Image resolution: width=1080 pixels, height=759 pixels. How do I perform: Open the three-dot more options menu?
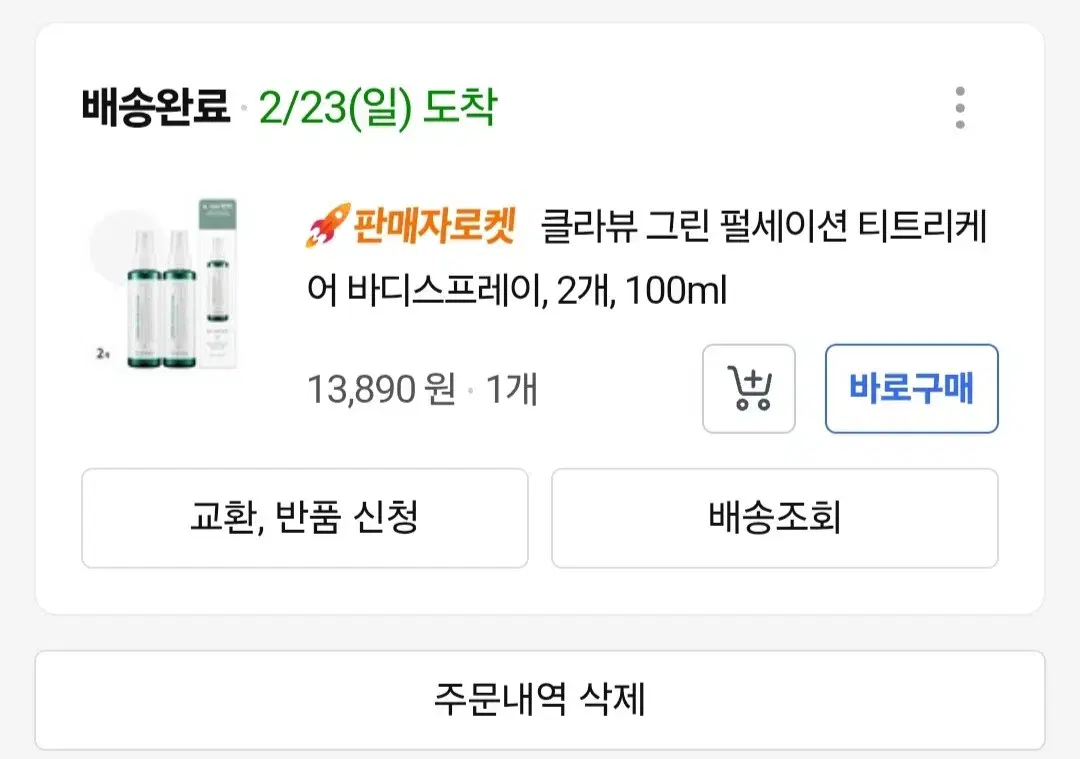[959, 107]
